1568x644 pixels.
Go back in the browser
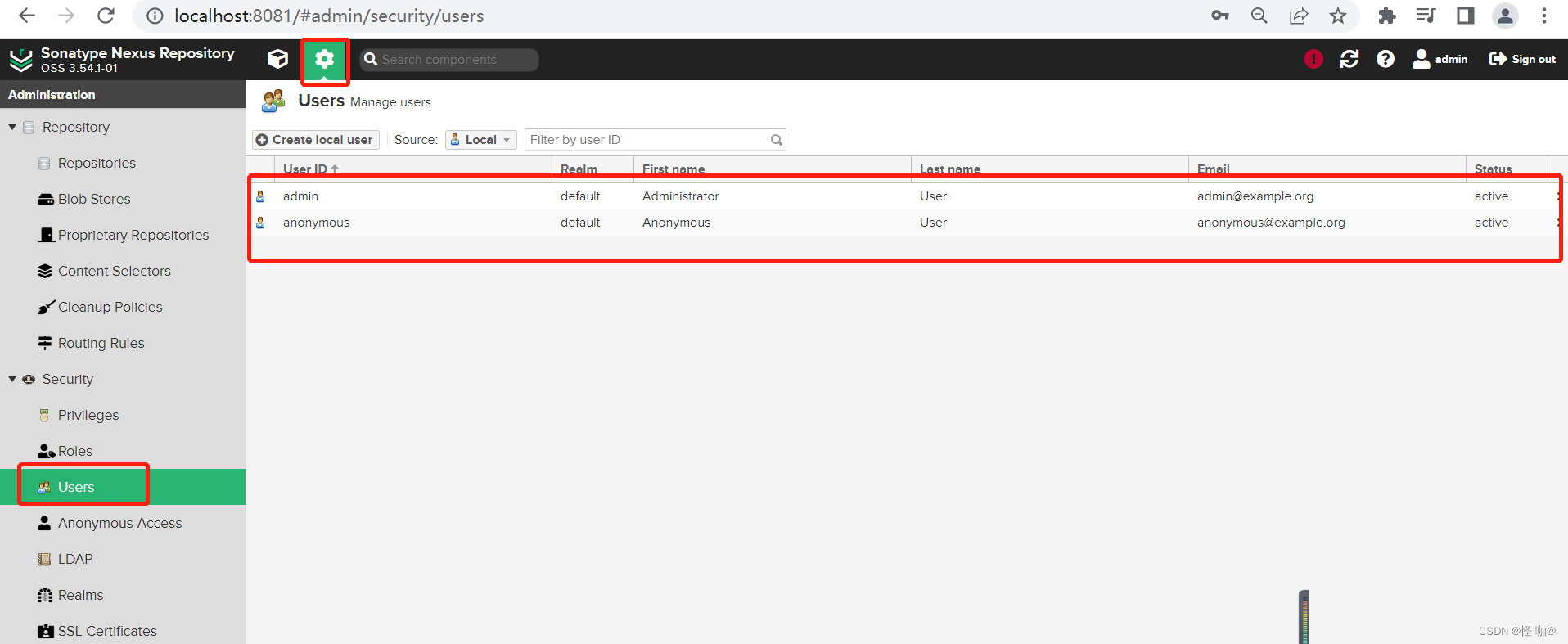point(27,16)
